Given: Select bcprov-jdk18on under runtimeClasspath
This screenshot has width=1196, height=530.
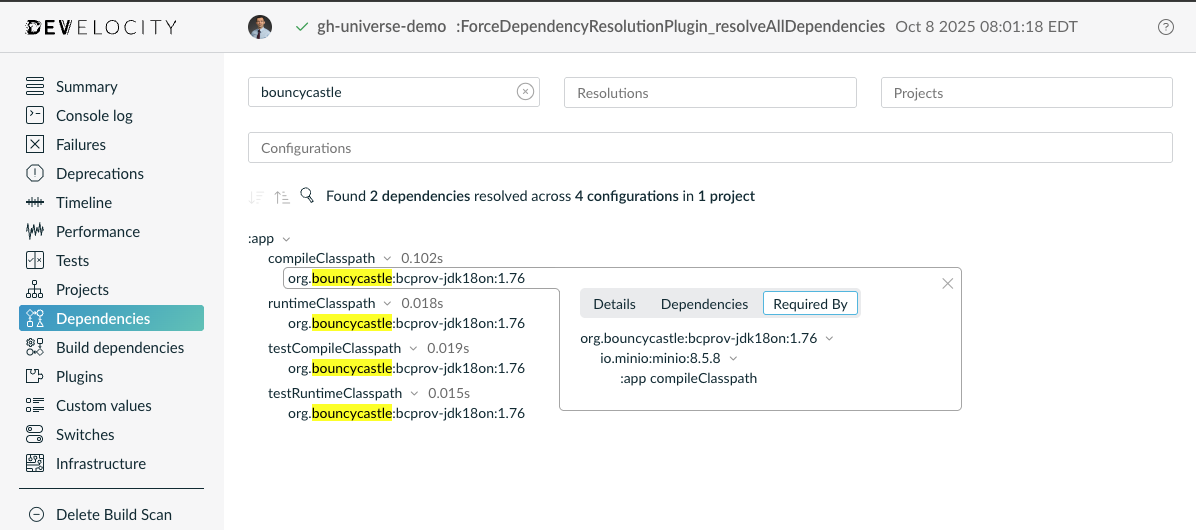Looking at the screenshot, I should click(406, 323).
